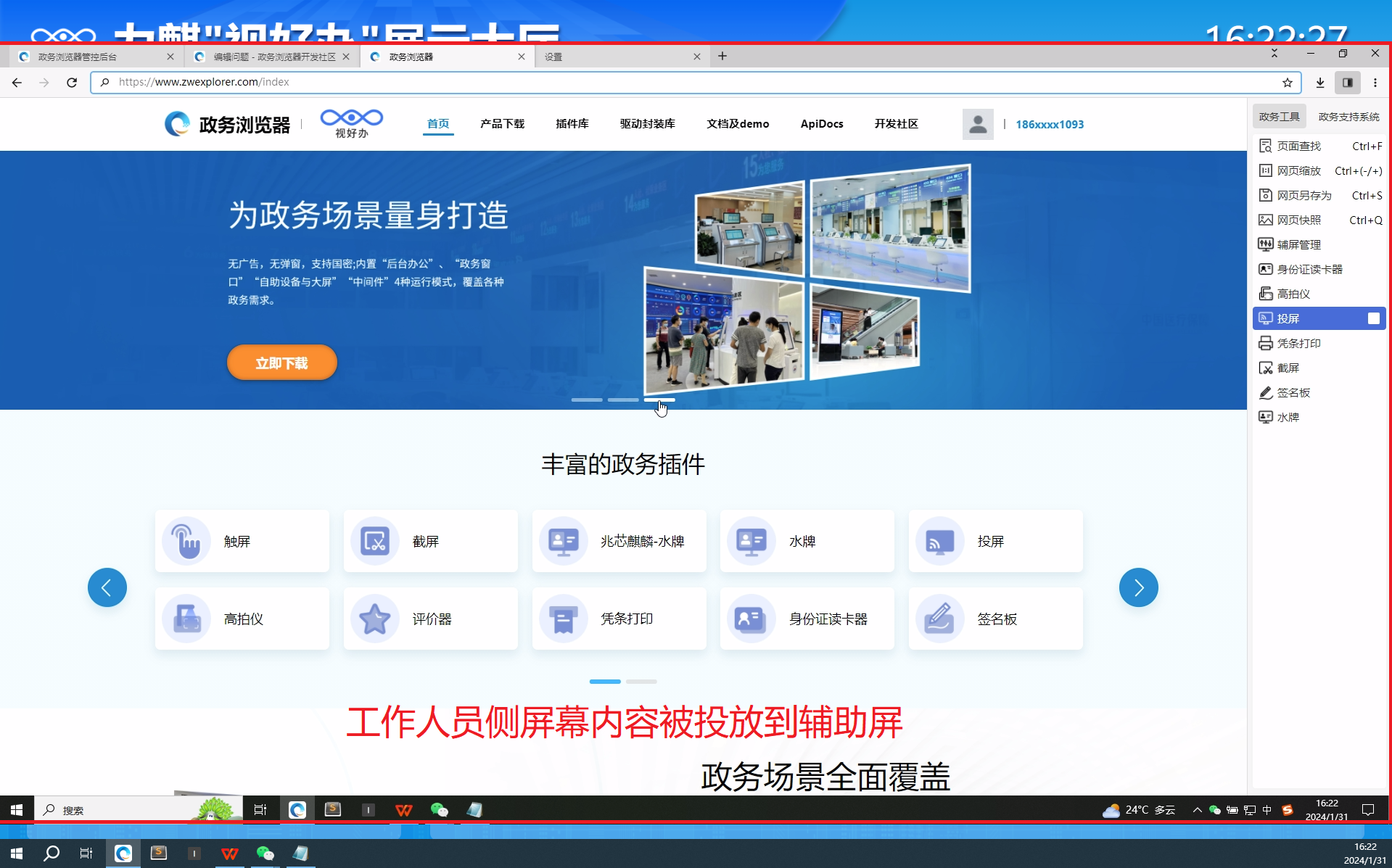Select the second banner carousel indicator

click(623, 400)
